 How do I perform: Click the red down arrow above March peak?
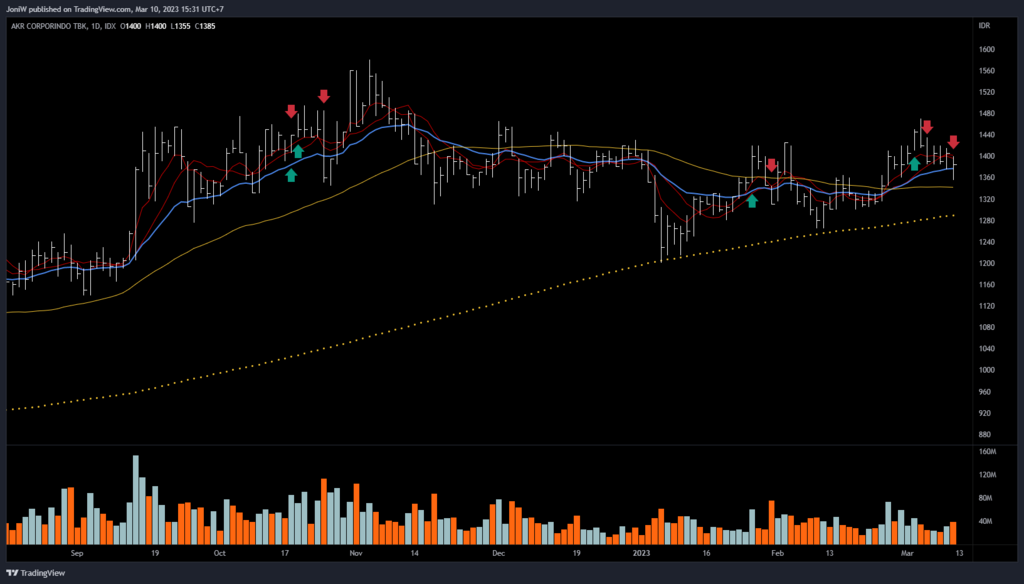pos(927,127)
